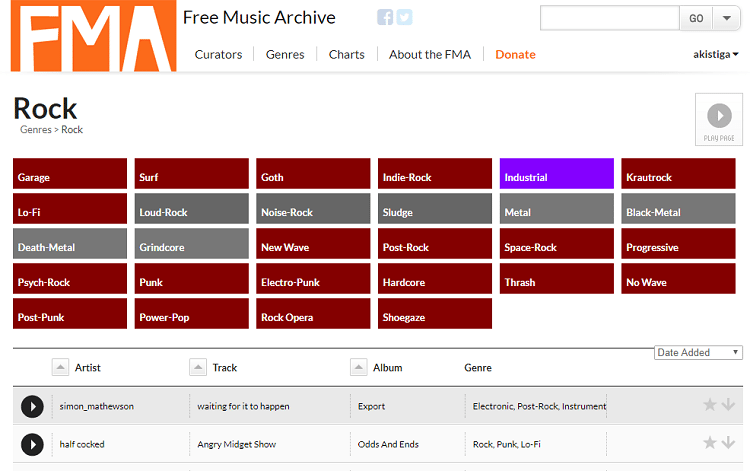Open the Electro-Punk tile
Image resolution: width=750 pixels, height=471 pixels.
click(x=313, y=278)
